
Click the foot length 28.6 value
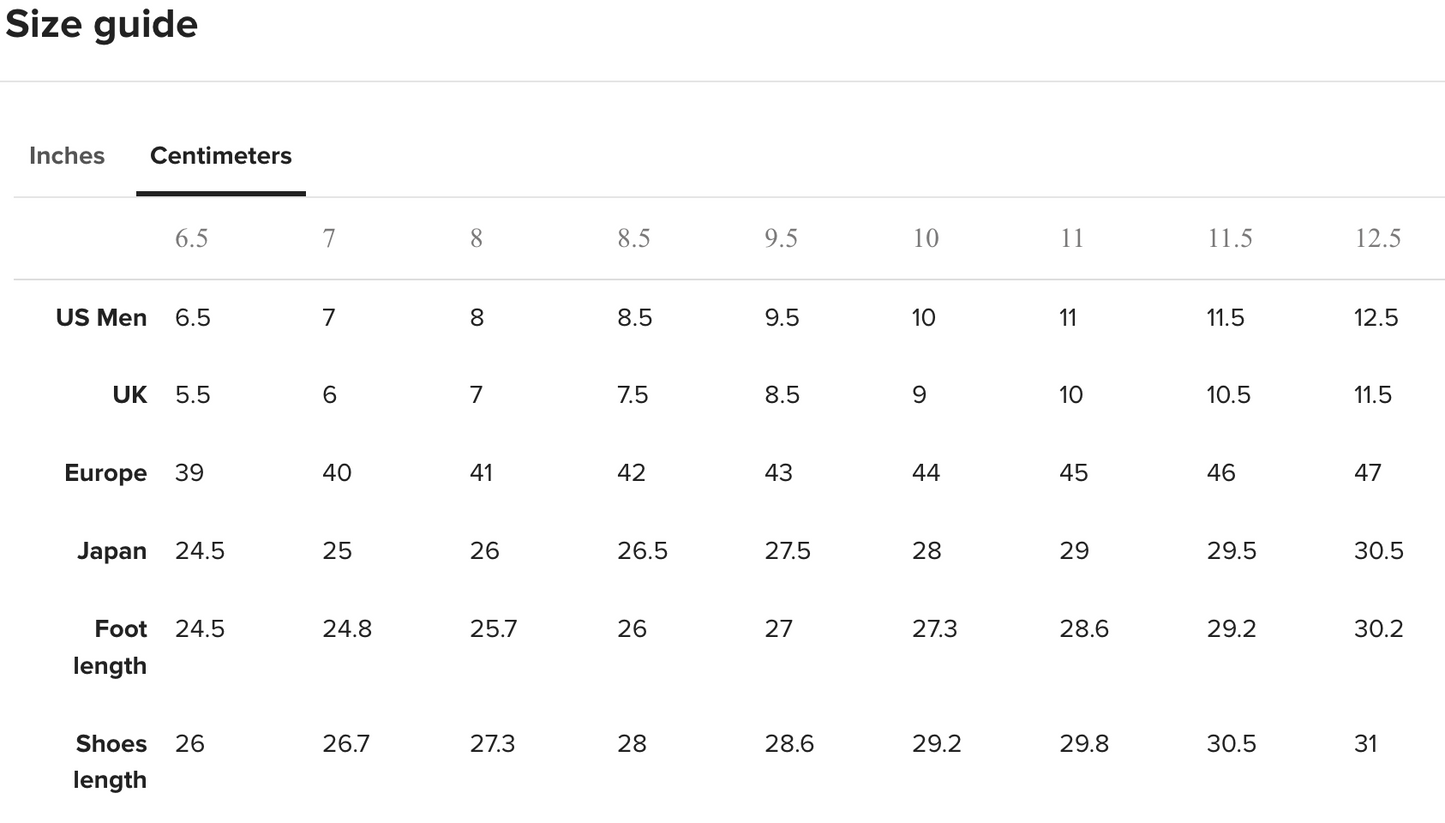pos(1083,629)
